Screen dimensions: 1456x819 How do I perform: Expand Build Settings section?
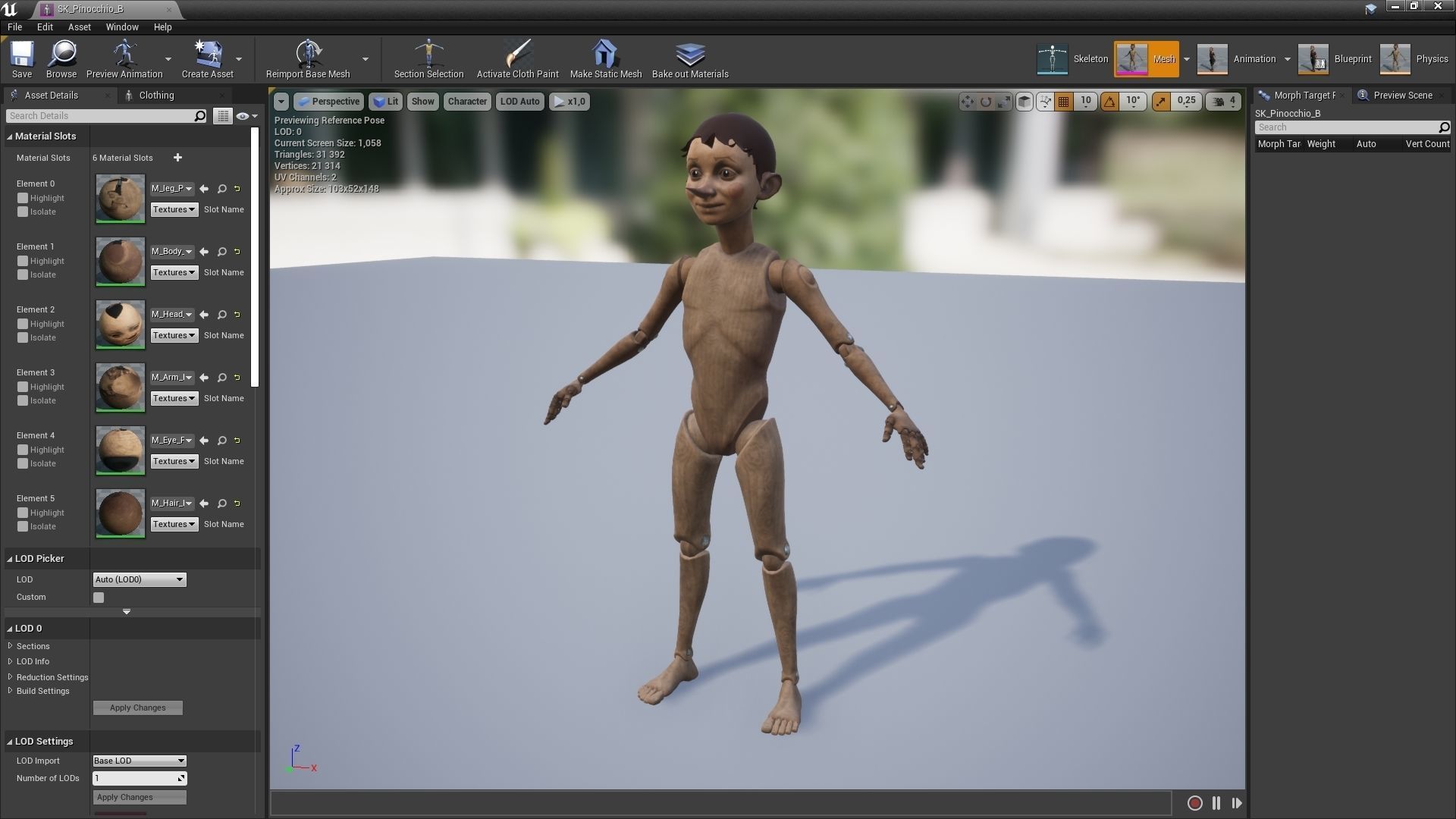(10, 691)
